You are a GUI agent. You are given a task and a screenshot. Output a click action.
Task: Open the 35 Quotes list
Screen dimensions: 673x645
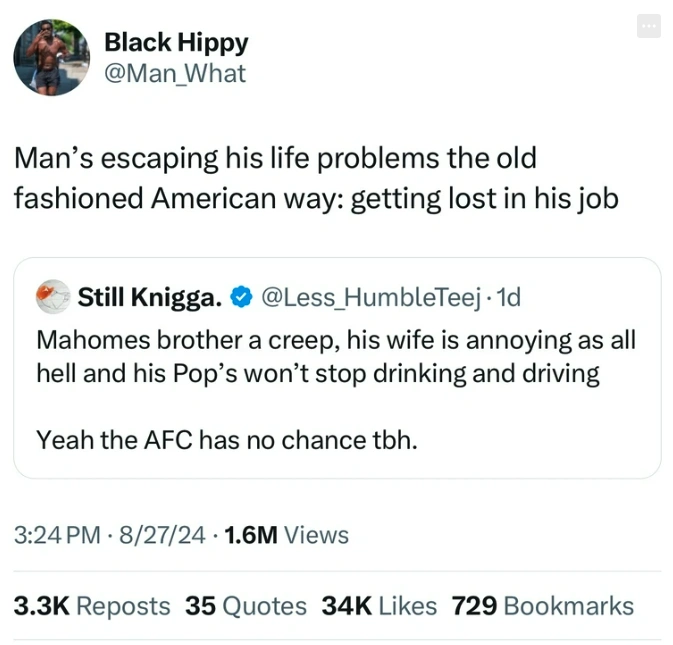point(246,606)
